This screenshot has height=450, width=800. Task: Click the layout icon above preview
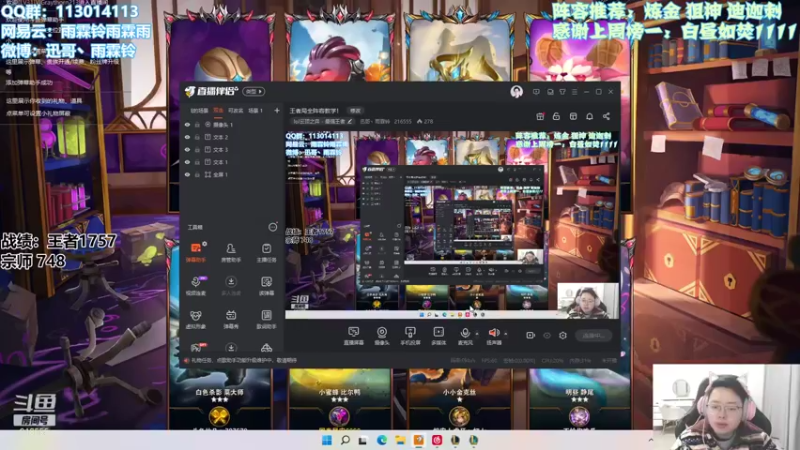tap(573, 116)
